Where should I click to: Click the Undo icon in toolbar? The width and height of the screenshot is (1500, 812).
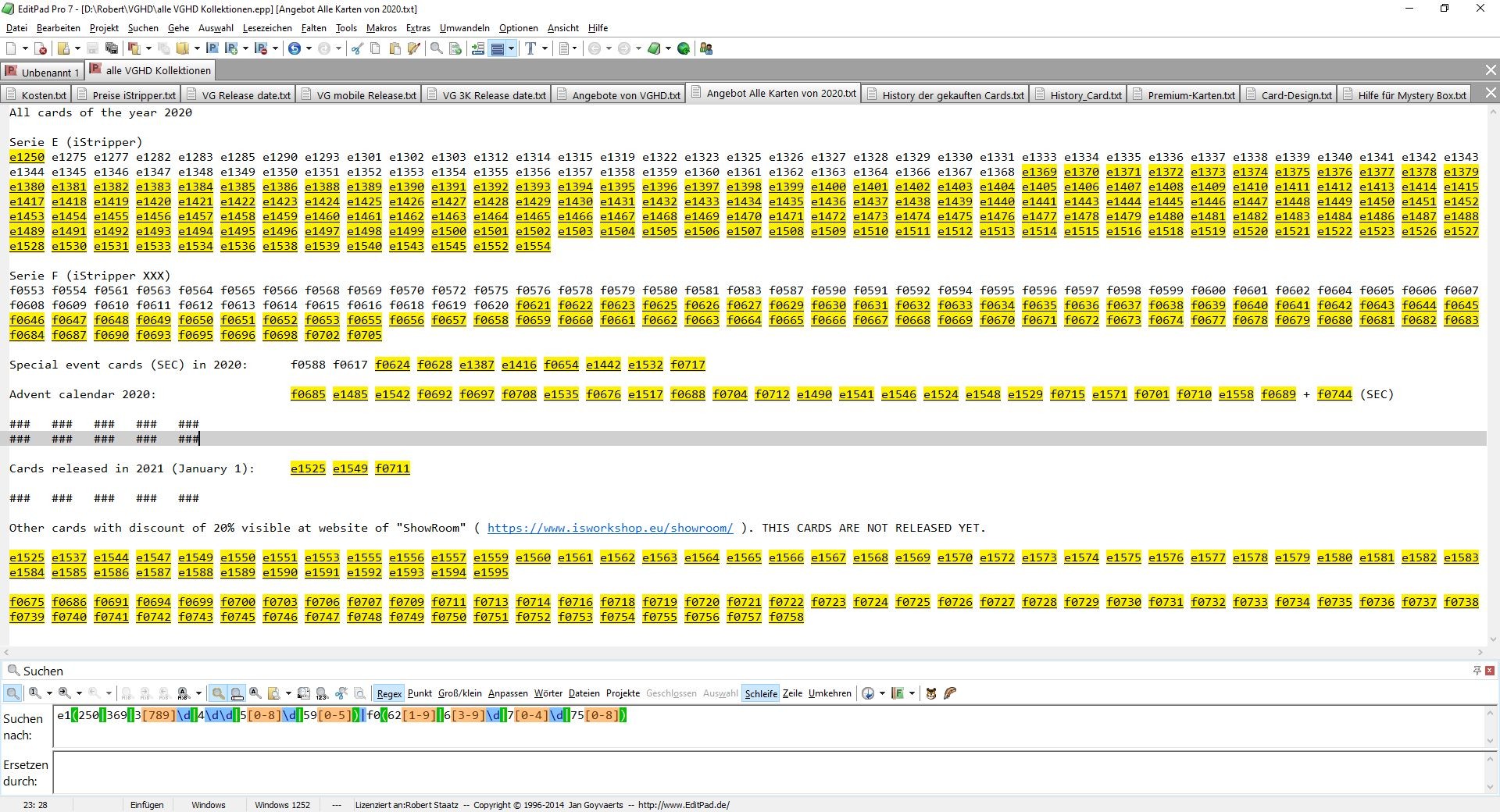pyautogui.click(x=295, y=48)
